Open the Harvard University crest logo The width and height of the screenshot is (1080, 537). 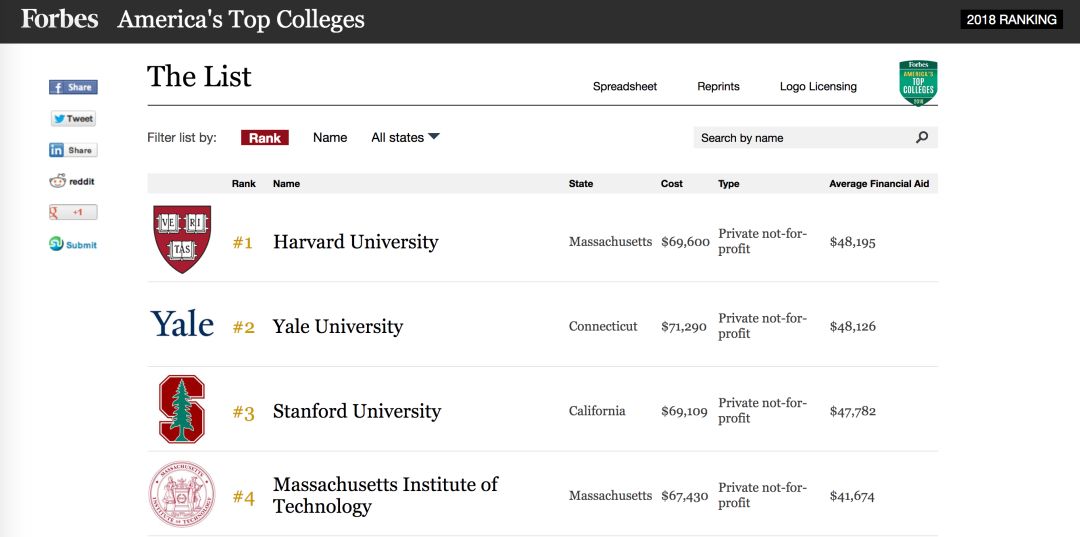[x=182, y=240]
